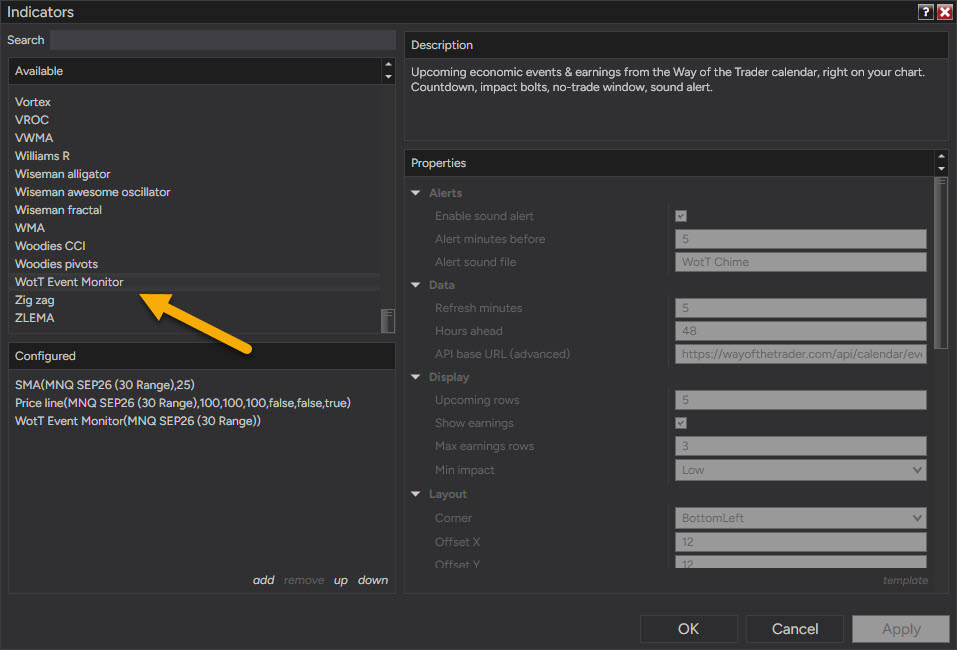Click the down link to reorder

pos(373,580)
